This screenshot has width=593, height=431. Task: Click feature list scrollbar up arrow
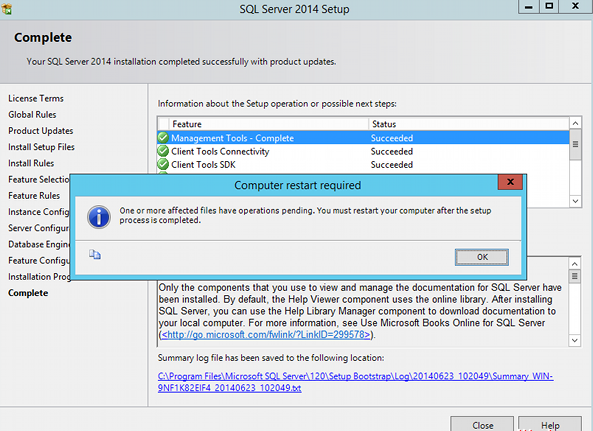[x=575, y=123]
